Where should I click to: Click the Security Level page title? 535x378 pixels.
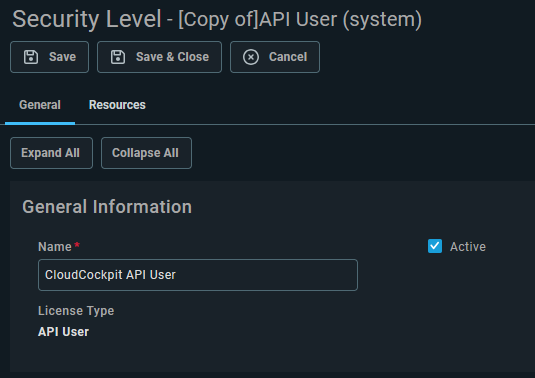pos(217,19)
